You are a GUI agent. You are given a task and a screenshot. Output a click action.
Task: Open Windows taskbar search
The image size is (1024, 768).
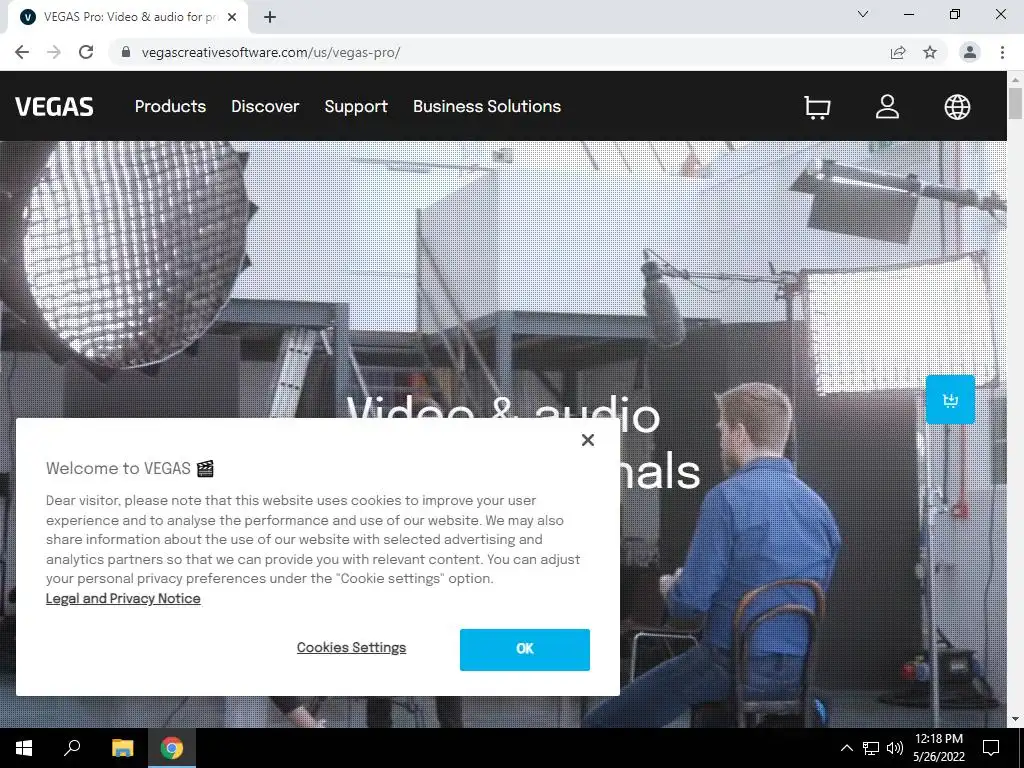coord(72,748)
